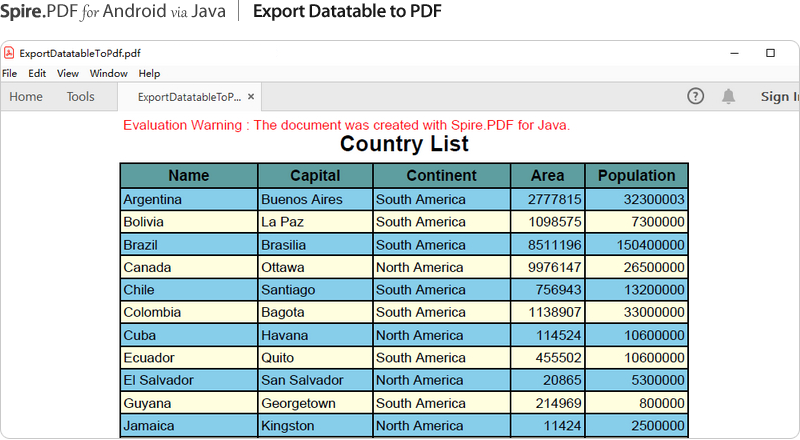
Task: Click the Acrobat PDF icon in title bar
Action: click(x=9, y=53)
